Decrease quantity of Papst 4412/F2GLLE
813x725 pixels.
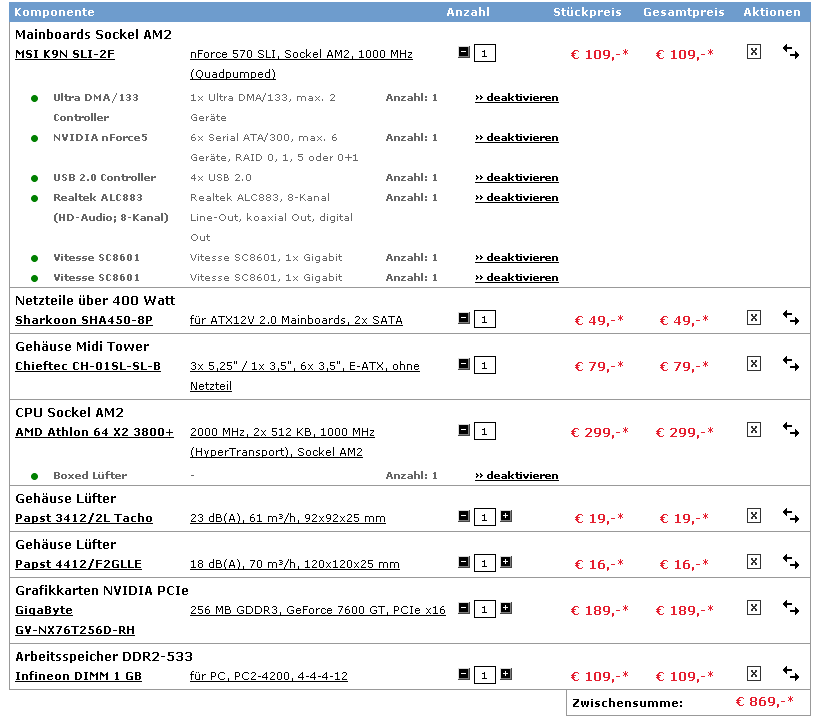tap(464, 563)
